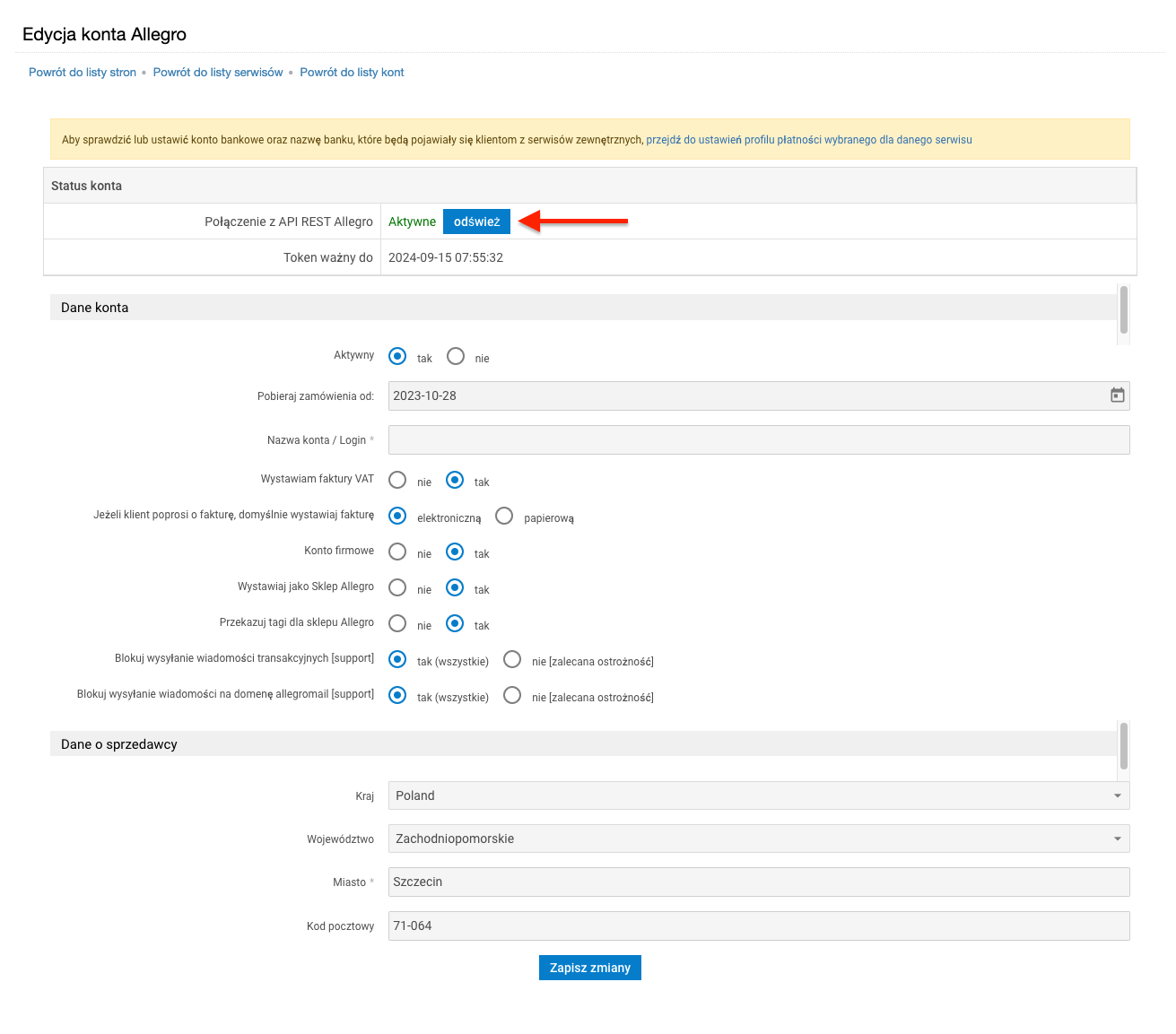1176x1034 pixels.
Task: Select 'nie' for transakcyjnych messages block
Action: tap(512, 659)
